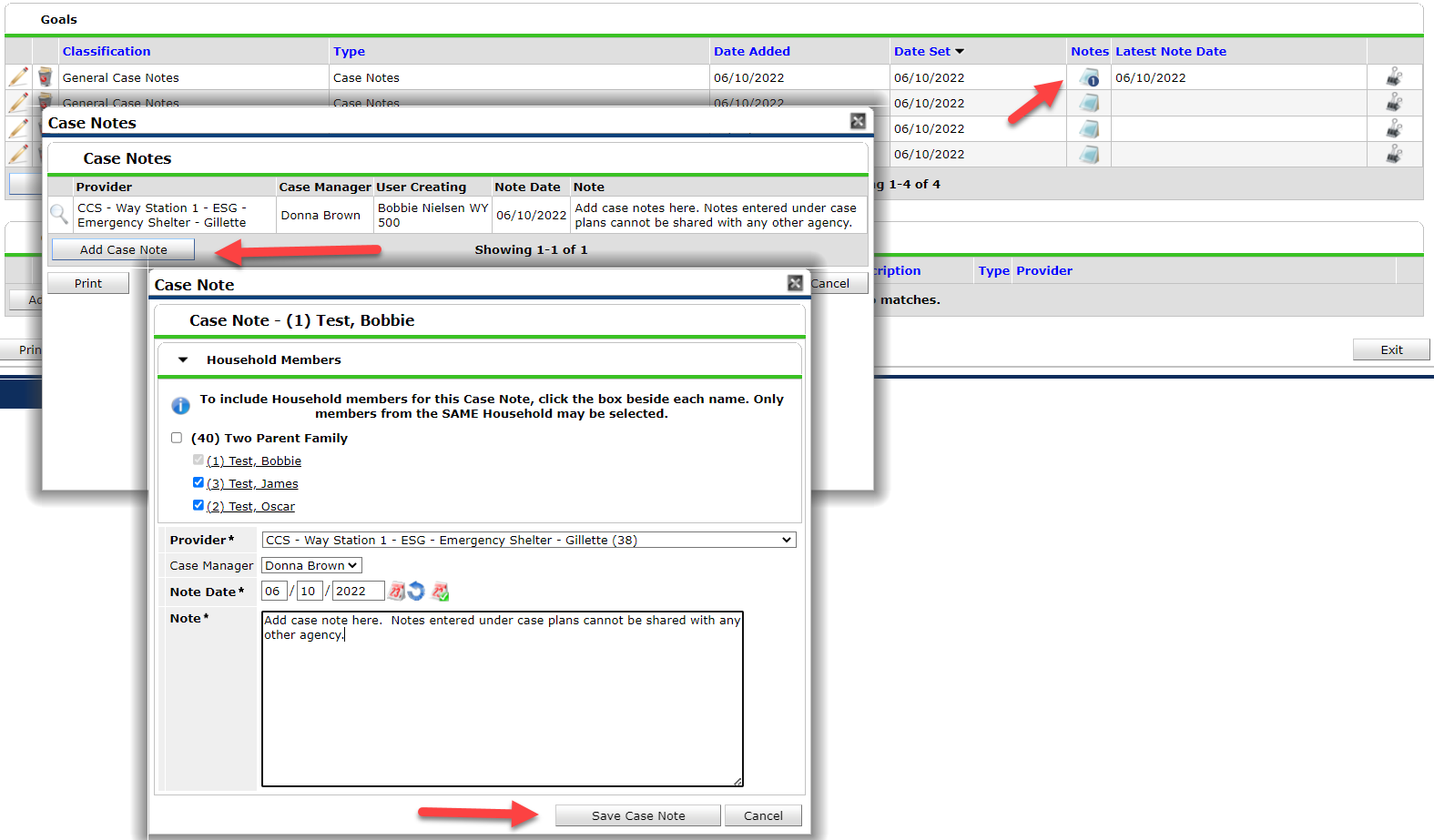Open notes icon for first goal row
This screenshot has height=840, width=1434.
click(1089, 78)
